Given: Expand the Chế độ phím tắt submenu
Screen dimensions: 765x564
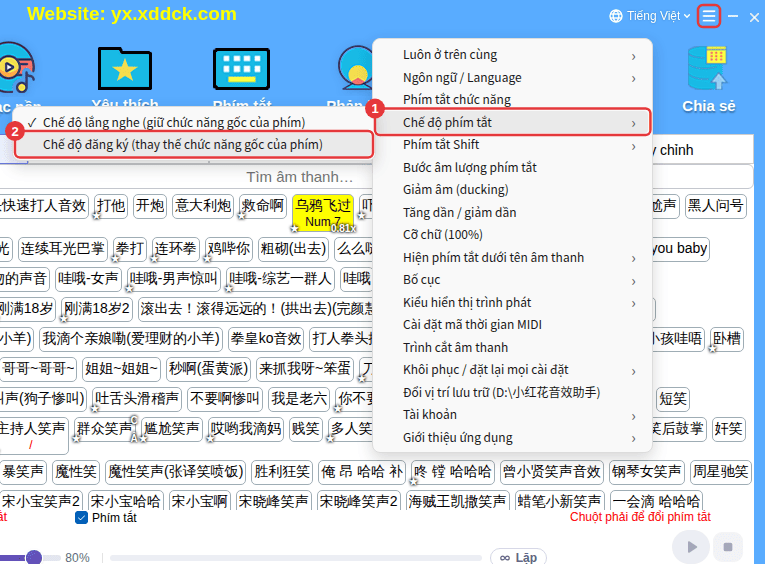Looking at the screenshot, I should tap(512, 122).
